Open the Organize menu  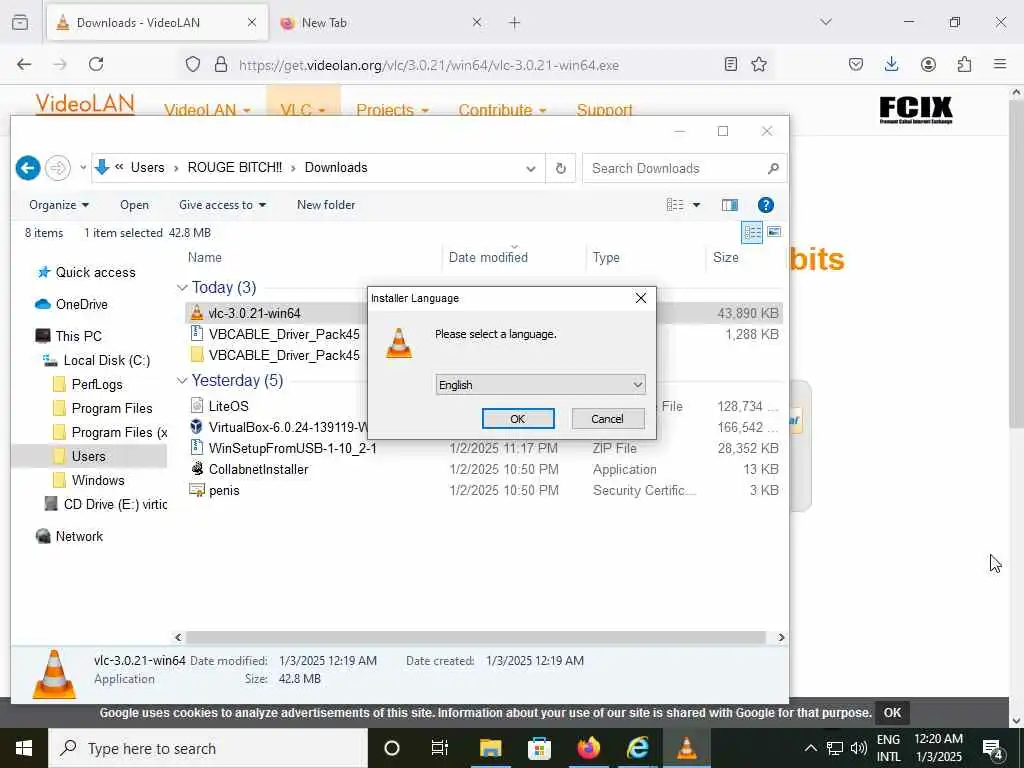[x=59, y=205]
